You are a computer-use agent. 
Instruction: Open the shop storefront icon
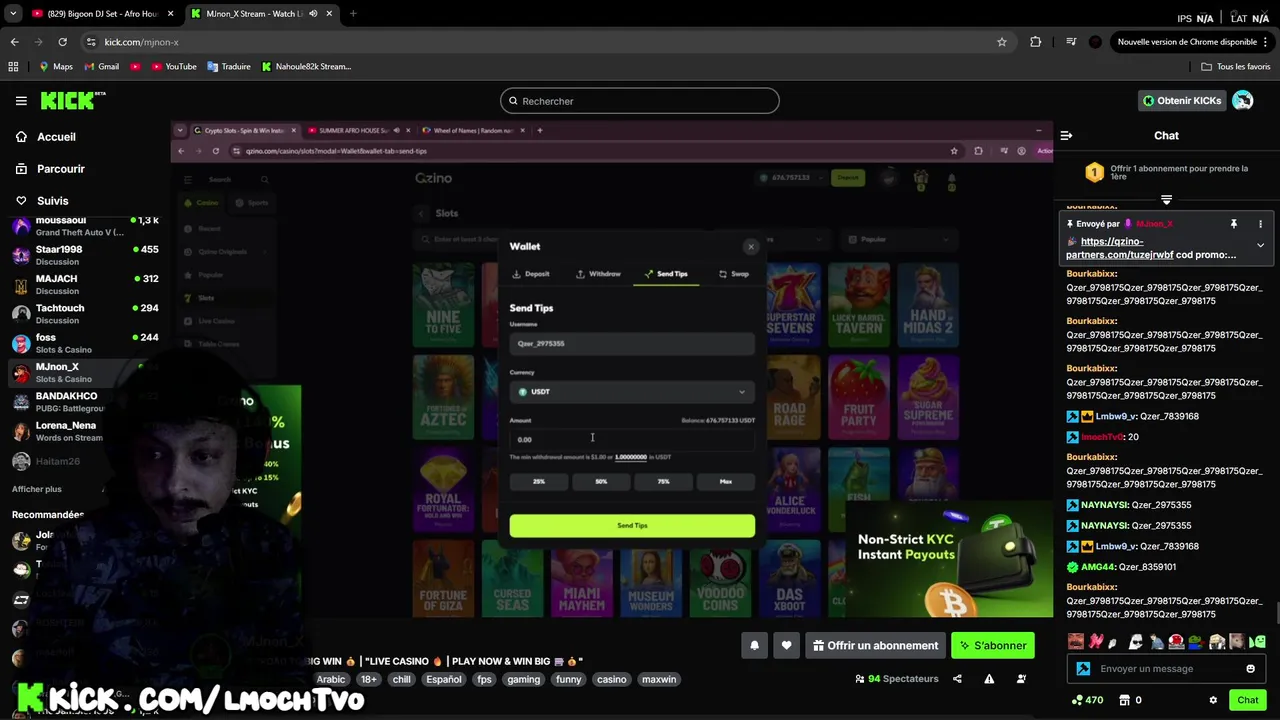click(1124, 700)
